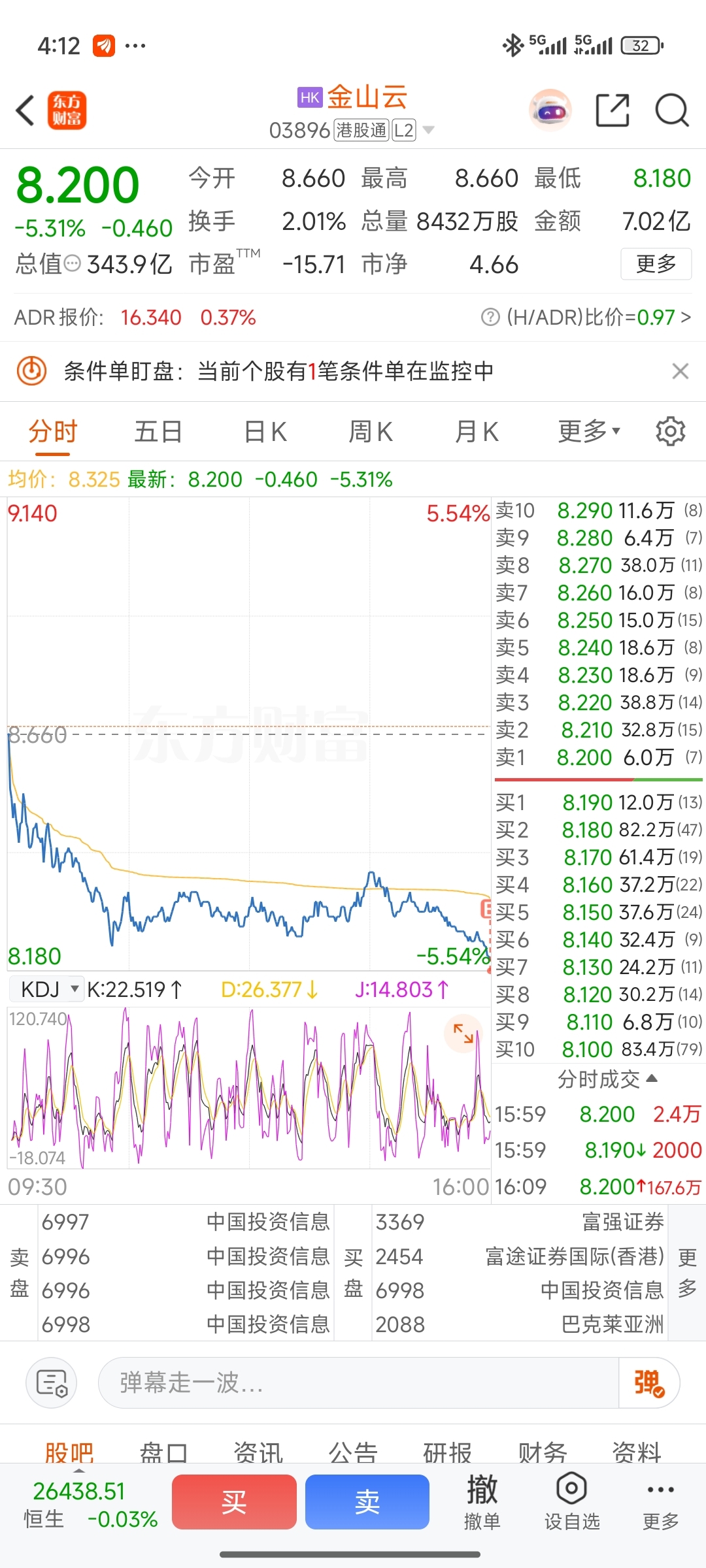Switch to the 周K chart tab

(371, 432)
